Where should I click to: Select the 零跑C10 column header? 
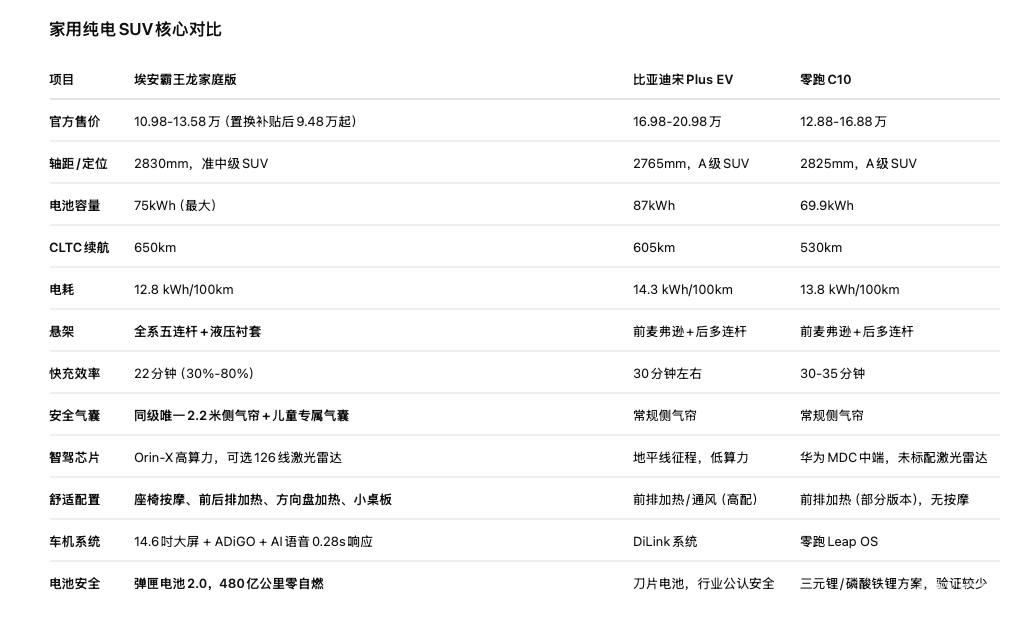click(x=826, y=80)
